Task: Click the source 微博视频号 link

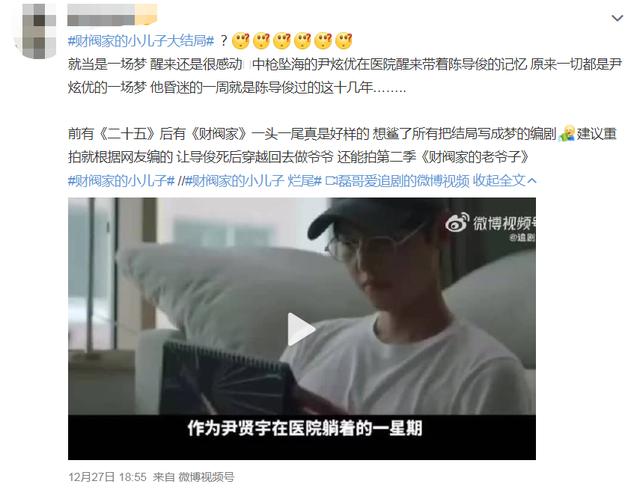Action: pos(206,477)
